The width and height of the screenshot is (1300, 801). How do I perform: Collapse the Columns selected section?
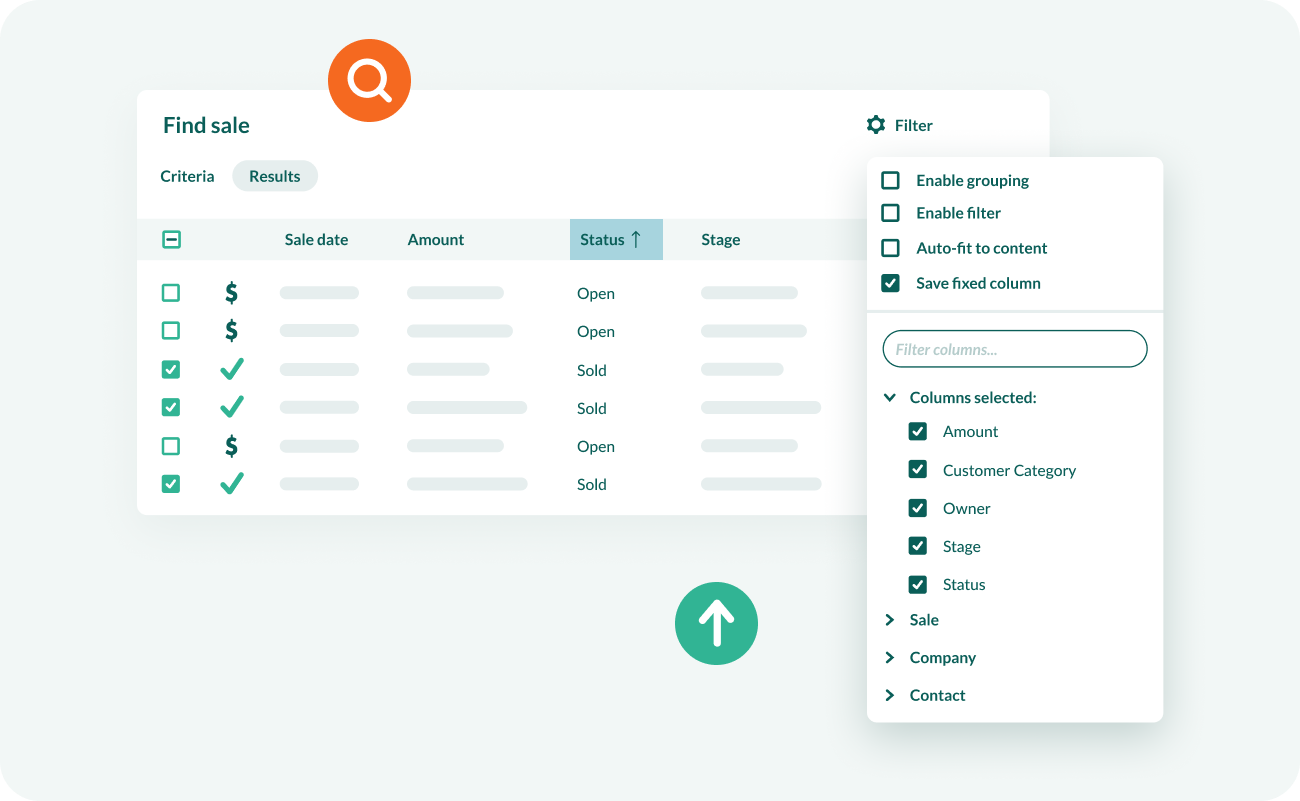point(889,398)
